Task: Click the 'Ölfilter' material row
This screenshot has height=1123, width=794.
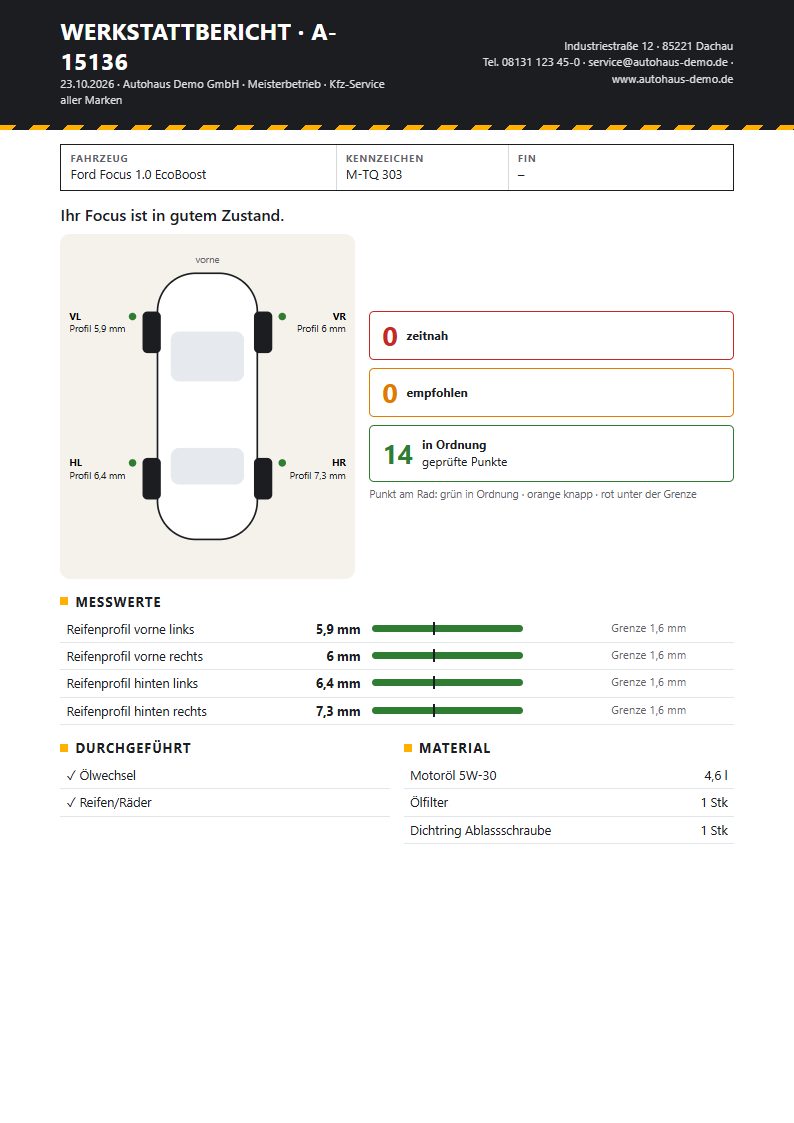Action: coord(568,803)
